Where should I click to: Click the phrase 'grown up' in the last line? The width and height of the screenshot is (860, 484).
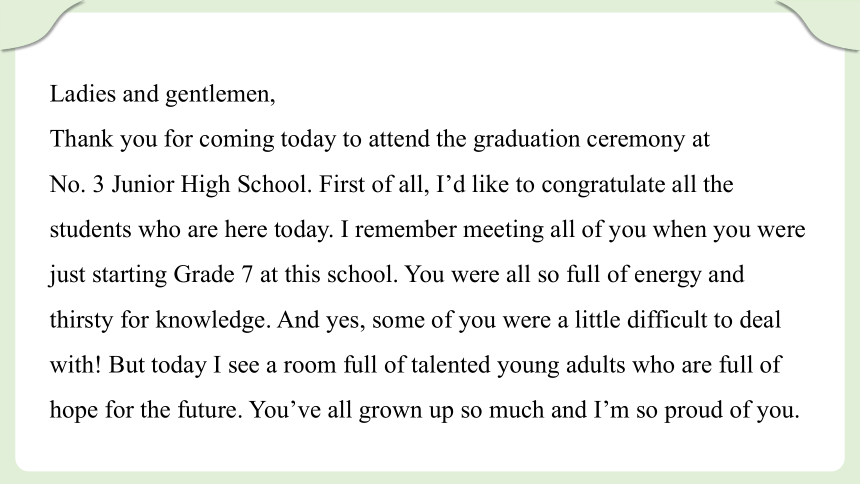(x=406, y=411)
